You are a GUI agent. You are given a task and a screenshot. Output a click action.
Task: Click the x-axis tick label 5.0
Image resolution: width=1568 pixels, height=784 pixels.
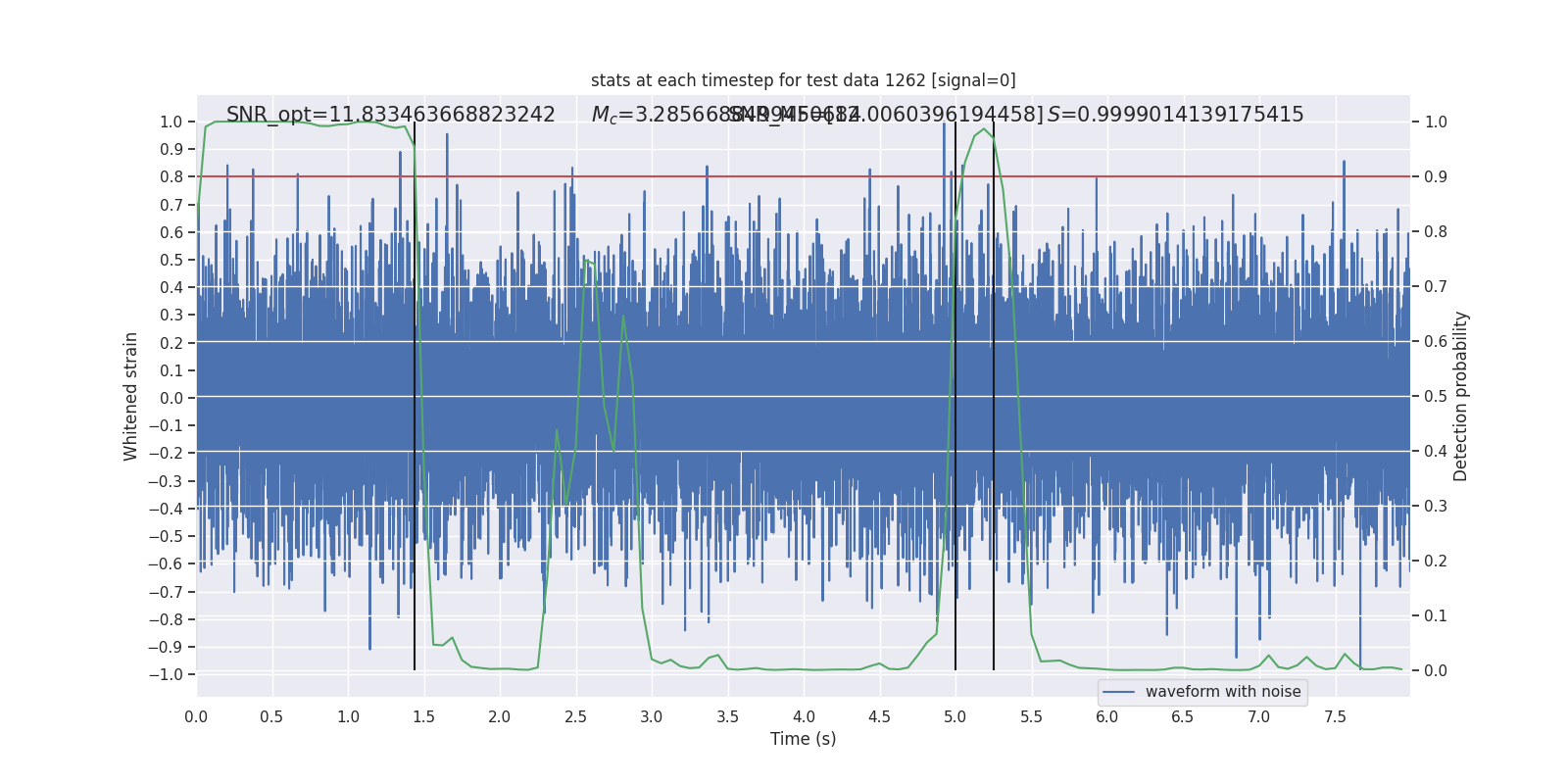pyautogui.click(x=955, y=717)
